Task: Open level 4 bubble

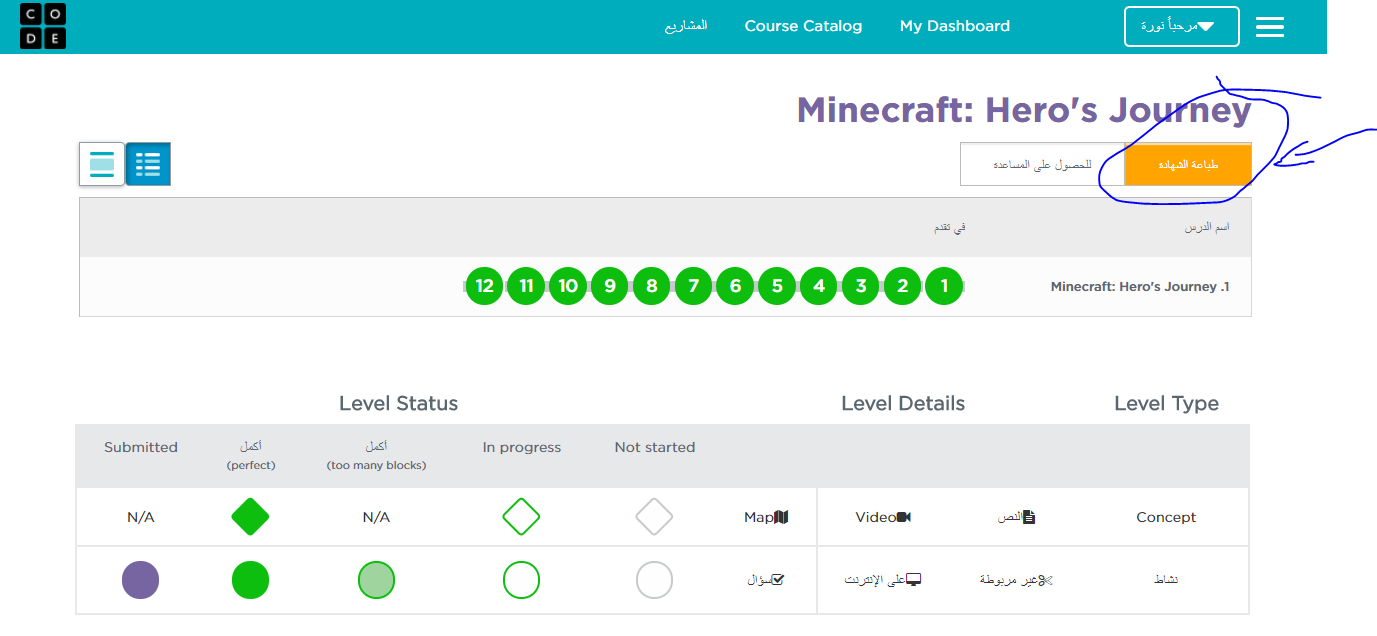Action: pos(818,286)
